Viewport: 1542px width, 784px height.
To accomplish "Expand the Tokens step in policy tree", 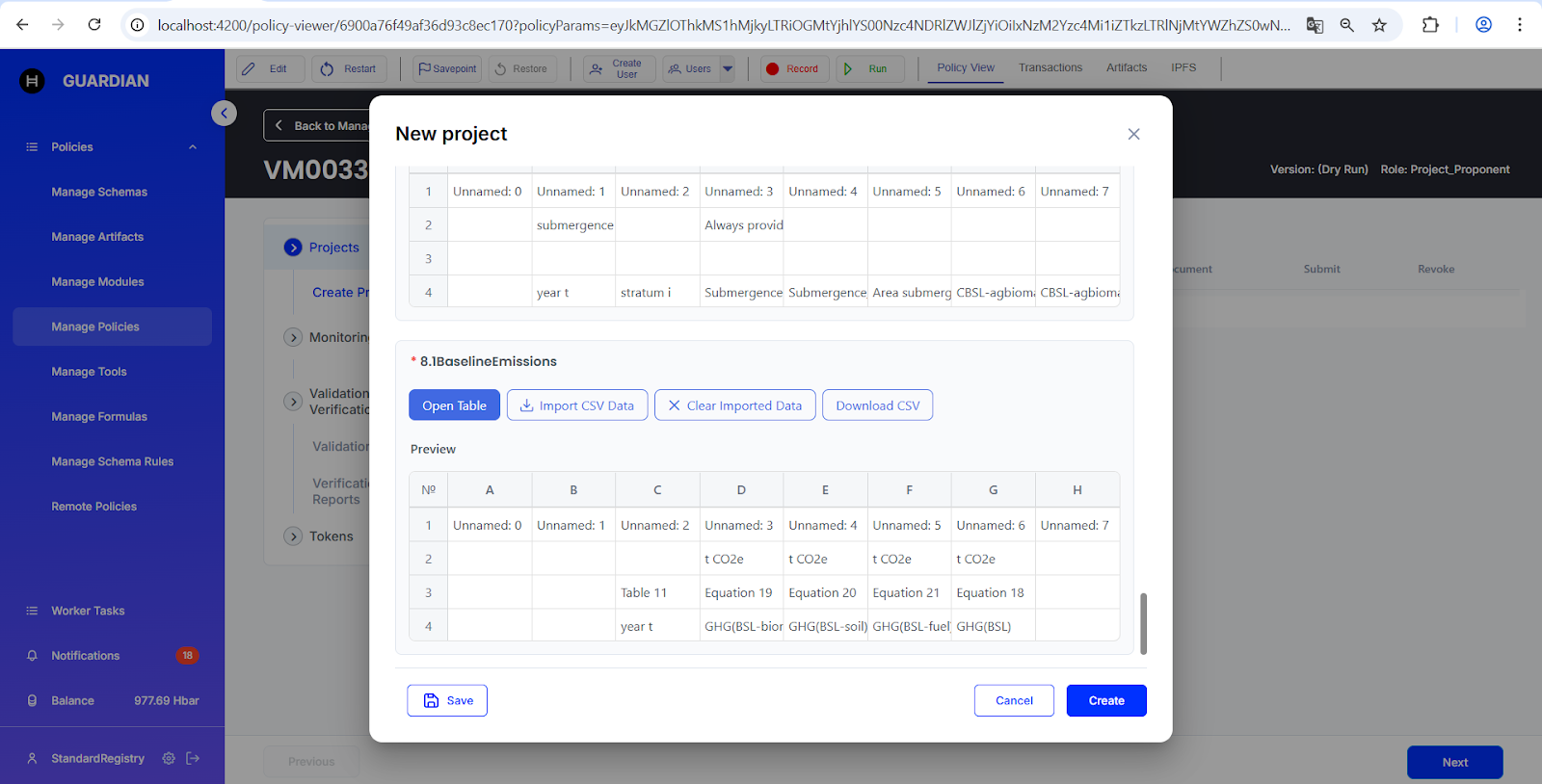I will (x=294, y=536).
